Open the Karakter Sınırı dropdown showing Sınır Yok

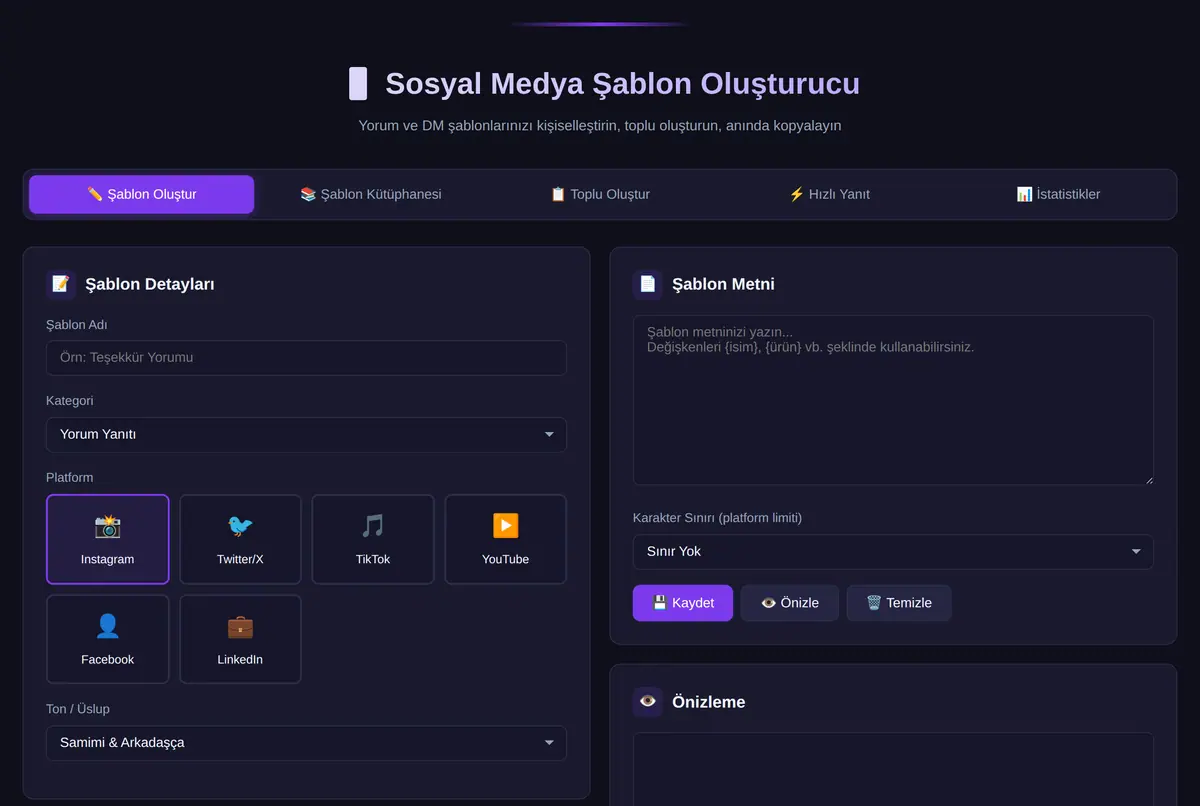[x=893, y=551]
